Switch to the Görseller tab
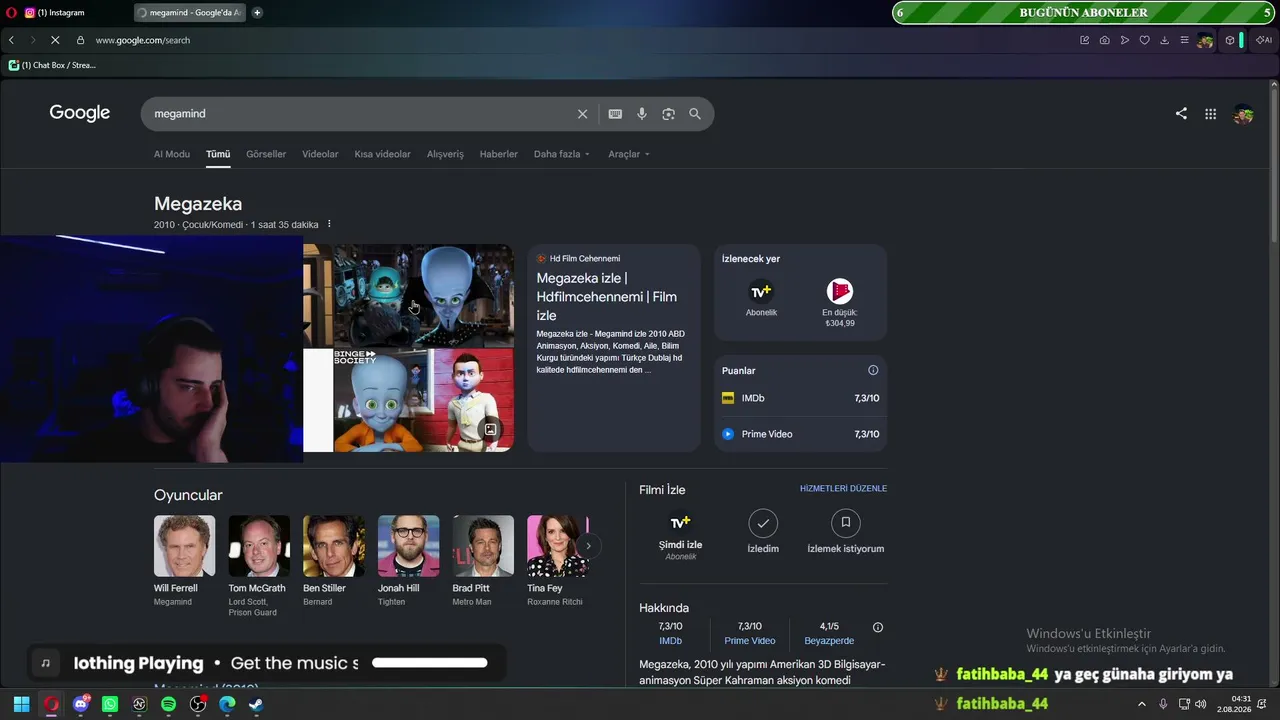This screenshot has width=1280, height=720. pyautogui.click(x=266, y=154)
